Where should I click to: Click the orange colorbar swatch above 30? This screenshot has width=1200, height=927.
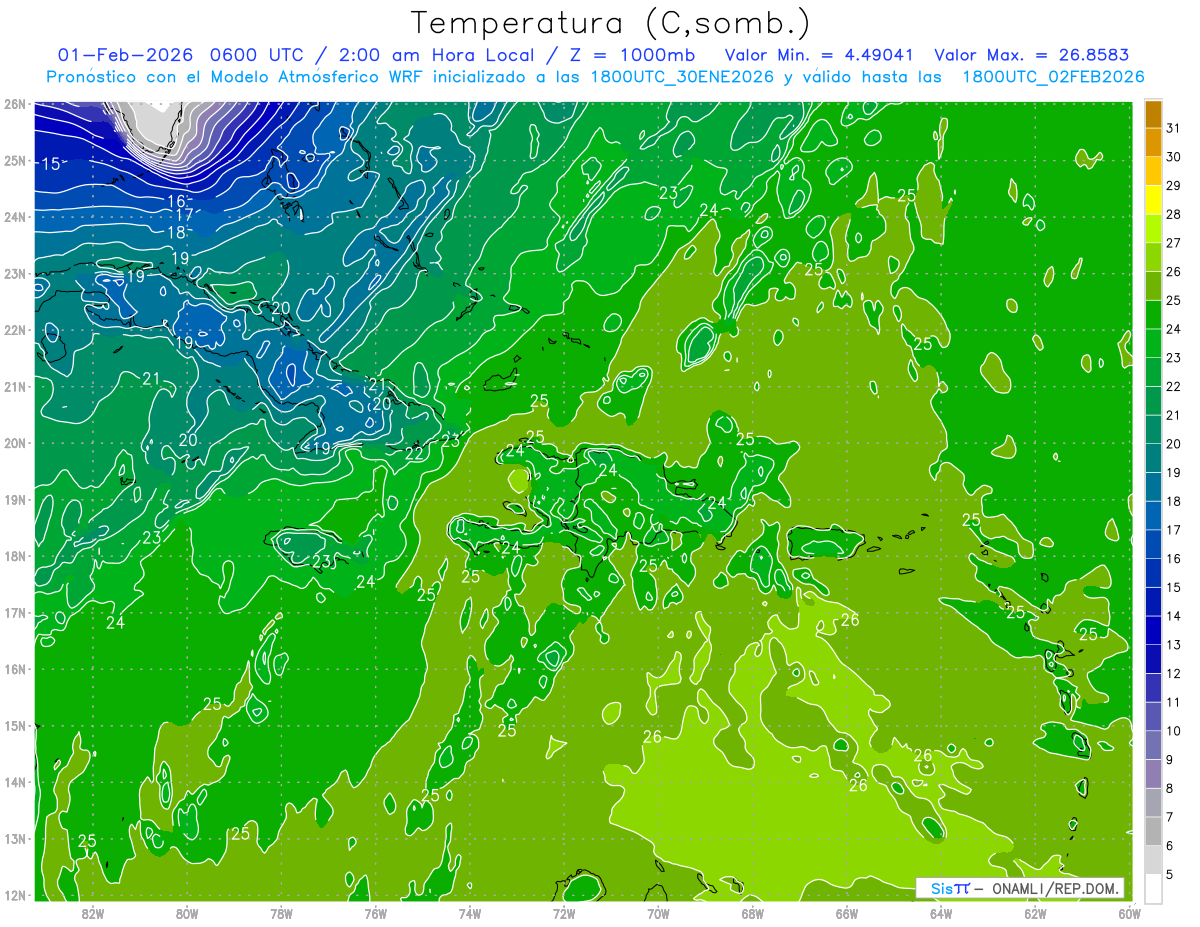tap(1154, 143)
